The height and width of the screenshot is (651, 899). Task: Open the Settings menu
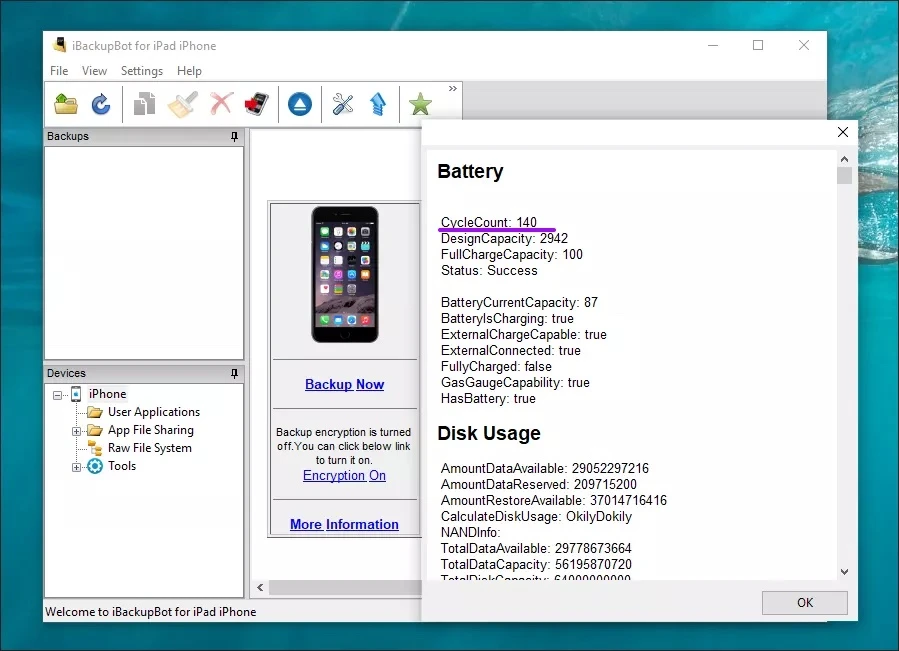click(142, 71)
